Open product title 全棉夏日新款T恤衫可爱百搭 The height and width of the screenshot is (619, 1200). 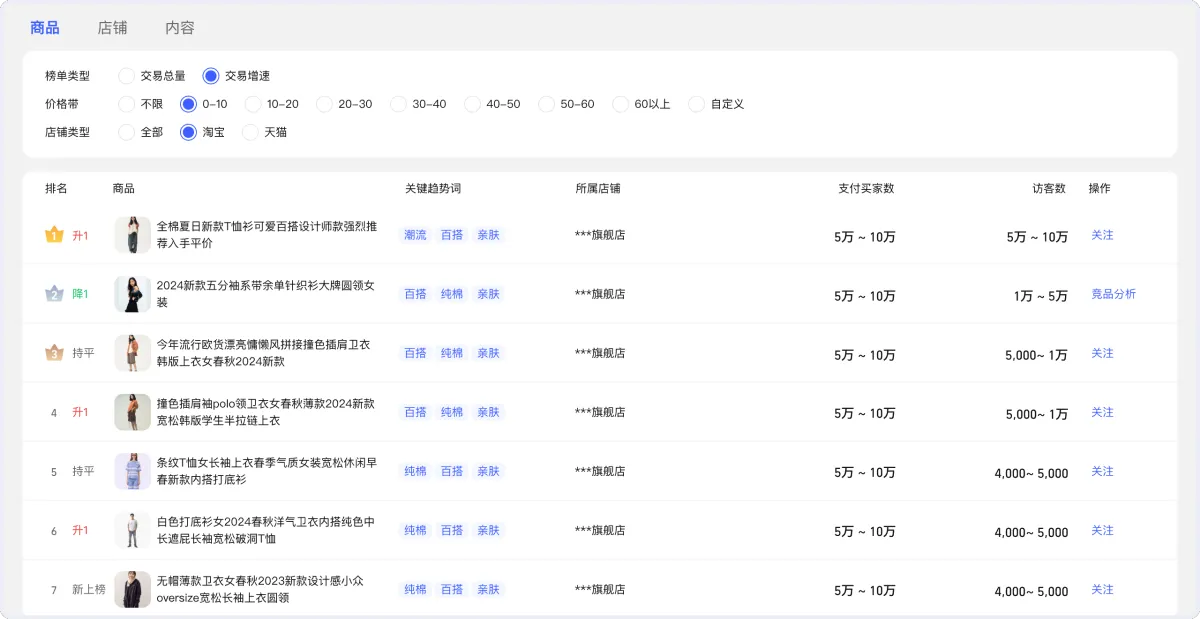(x=267, y=235)
